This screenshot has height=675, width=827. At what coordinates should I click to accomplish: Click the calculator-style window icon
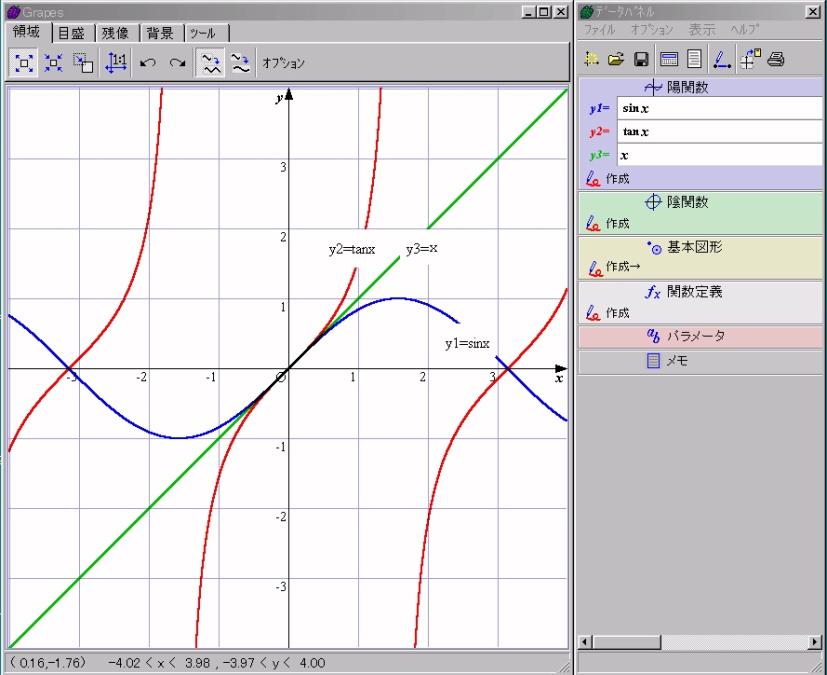(669, 59)
